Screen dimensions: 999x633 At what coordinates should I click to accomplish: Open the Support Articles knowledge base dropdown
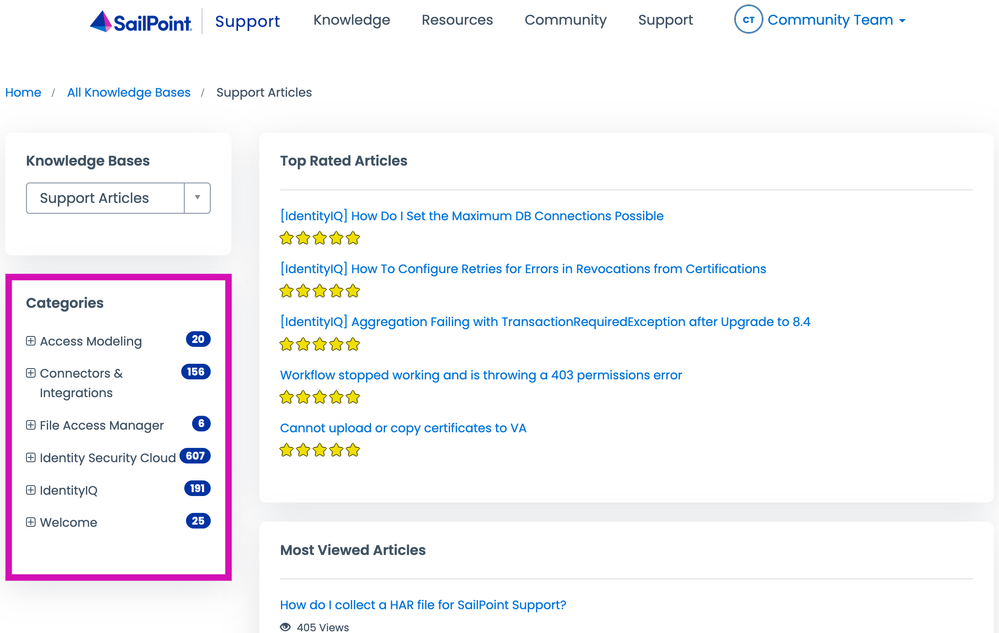[x=118, y=198]
